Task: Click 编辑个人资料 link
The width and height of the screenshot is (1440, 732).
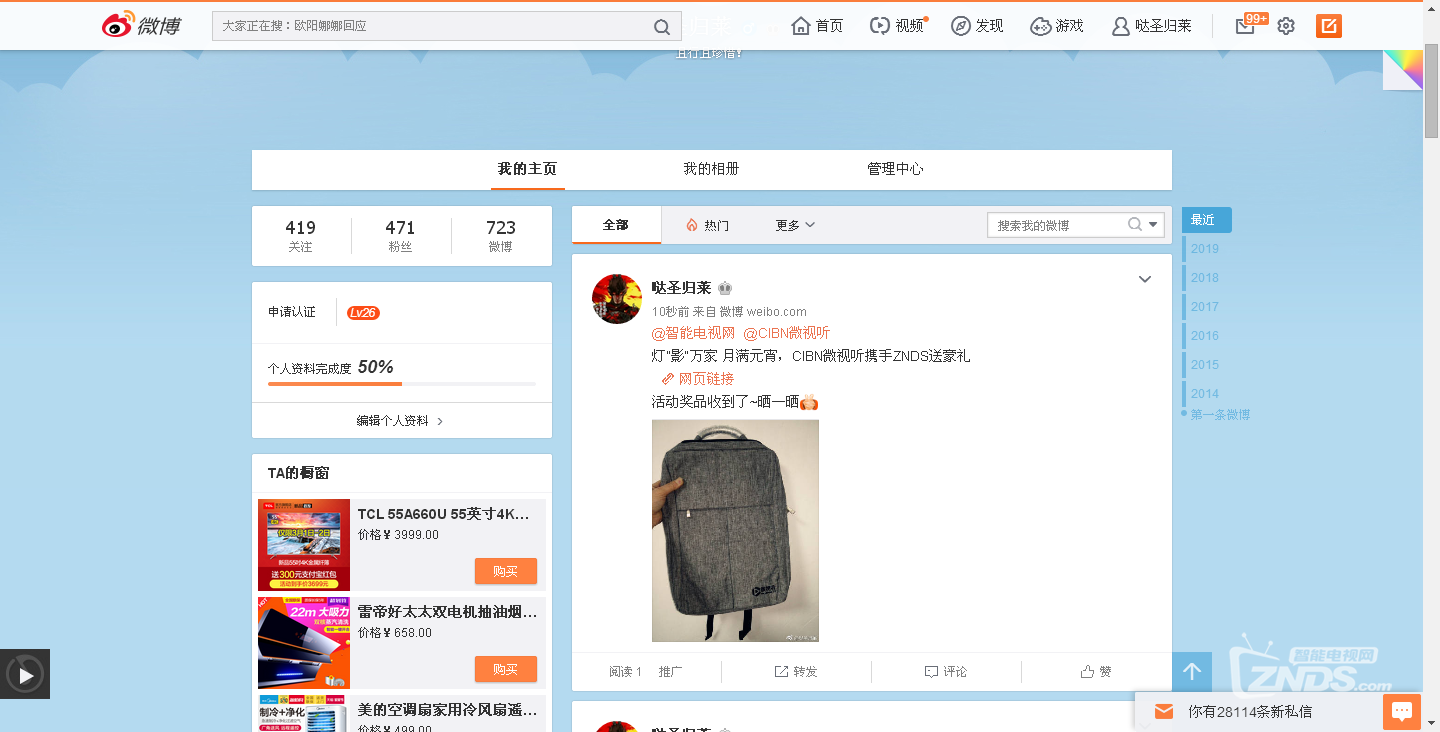Action: 400,421
